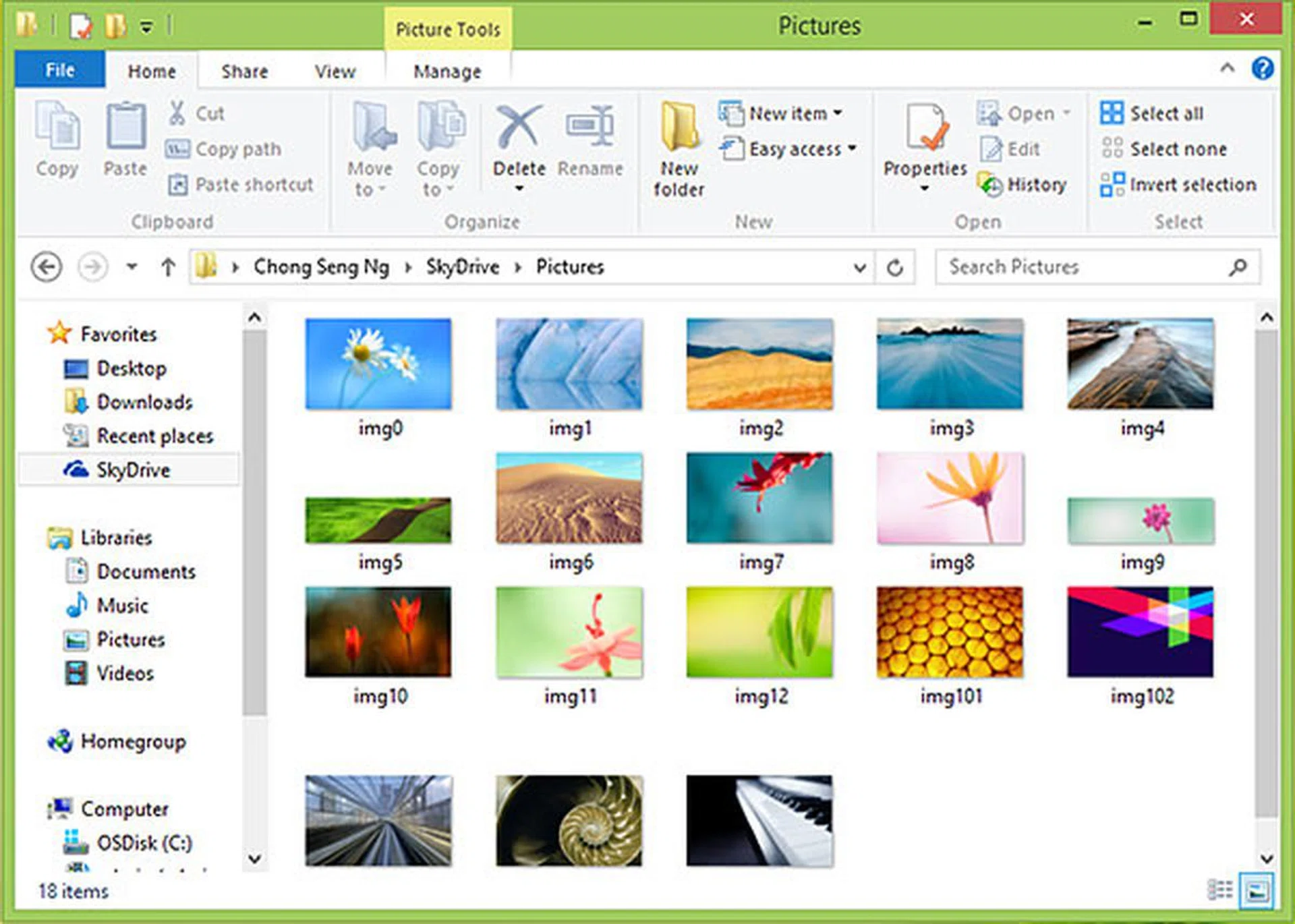Switch to details view in status bar

tap(1219, 890)
